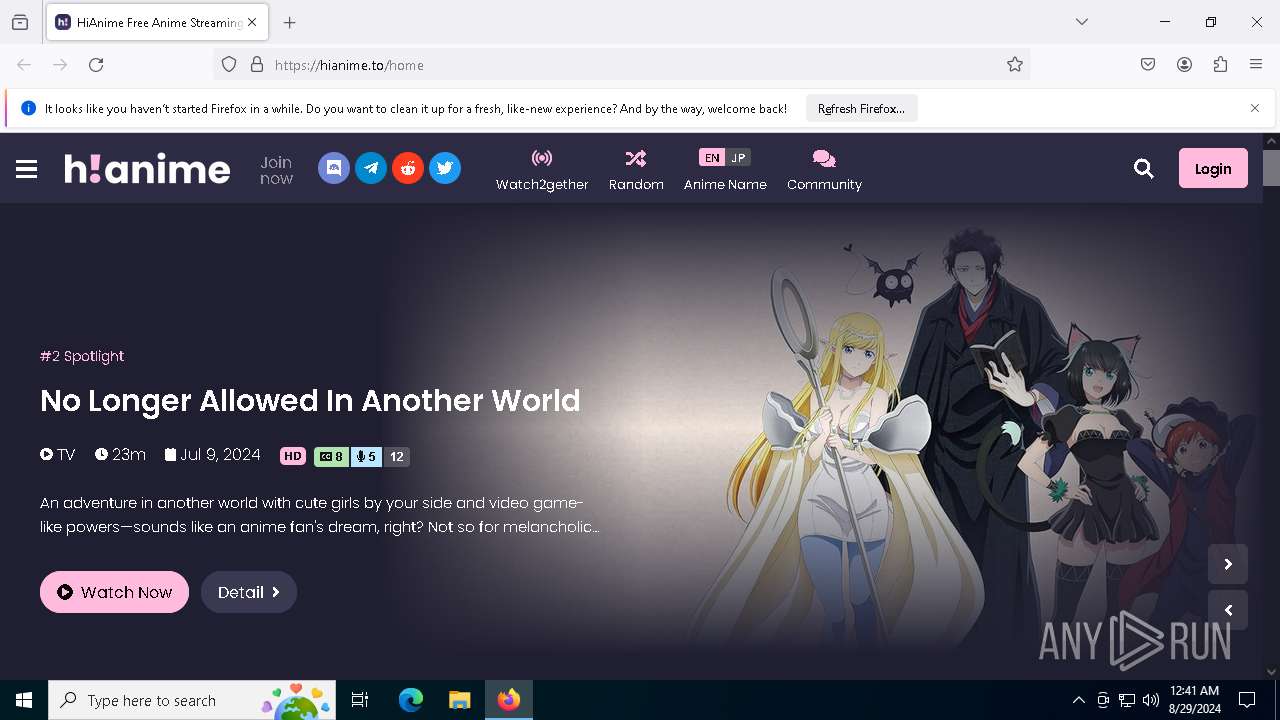Open the notification center icon

(x=1247, y=700)
